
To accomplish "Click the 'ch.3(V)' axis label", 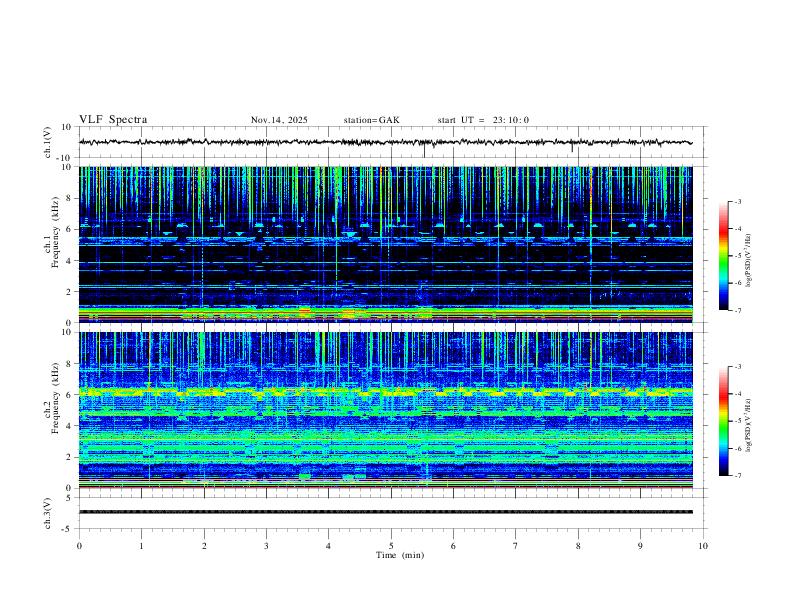I will pos(48,513).
